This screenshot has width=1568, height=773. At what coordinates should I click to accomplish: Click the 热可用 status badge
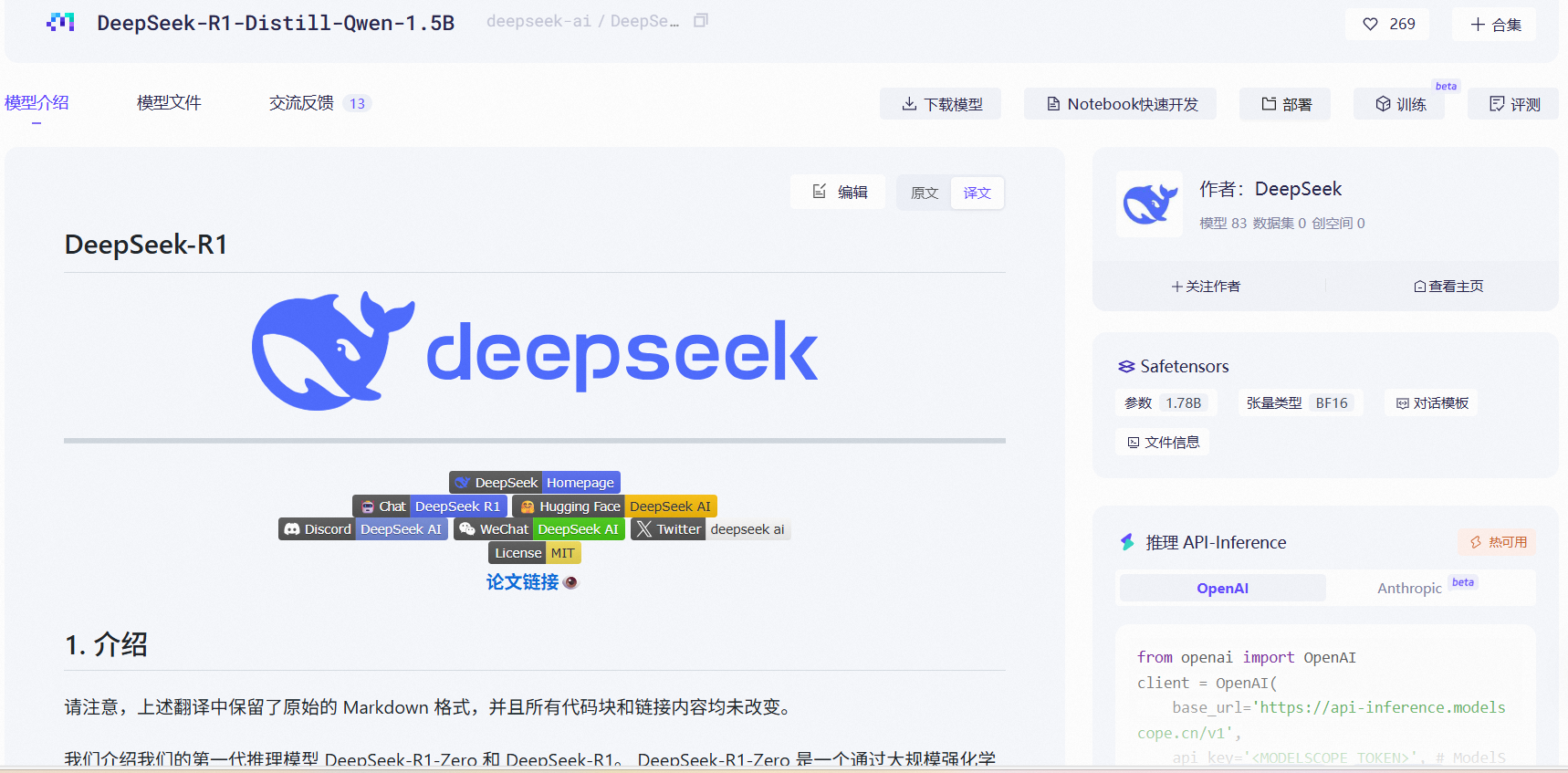tap(1498, 542)
